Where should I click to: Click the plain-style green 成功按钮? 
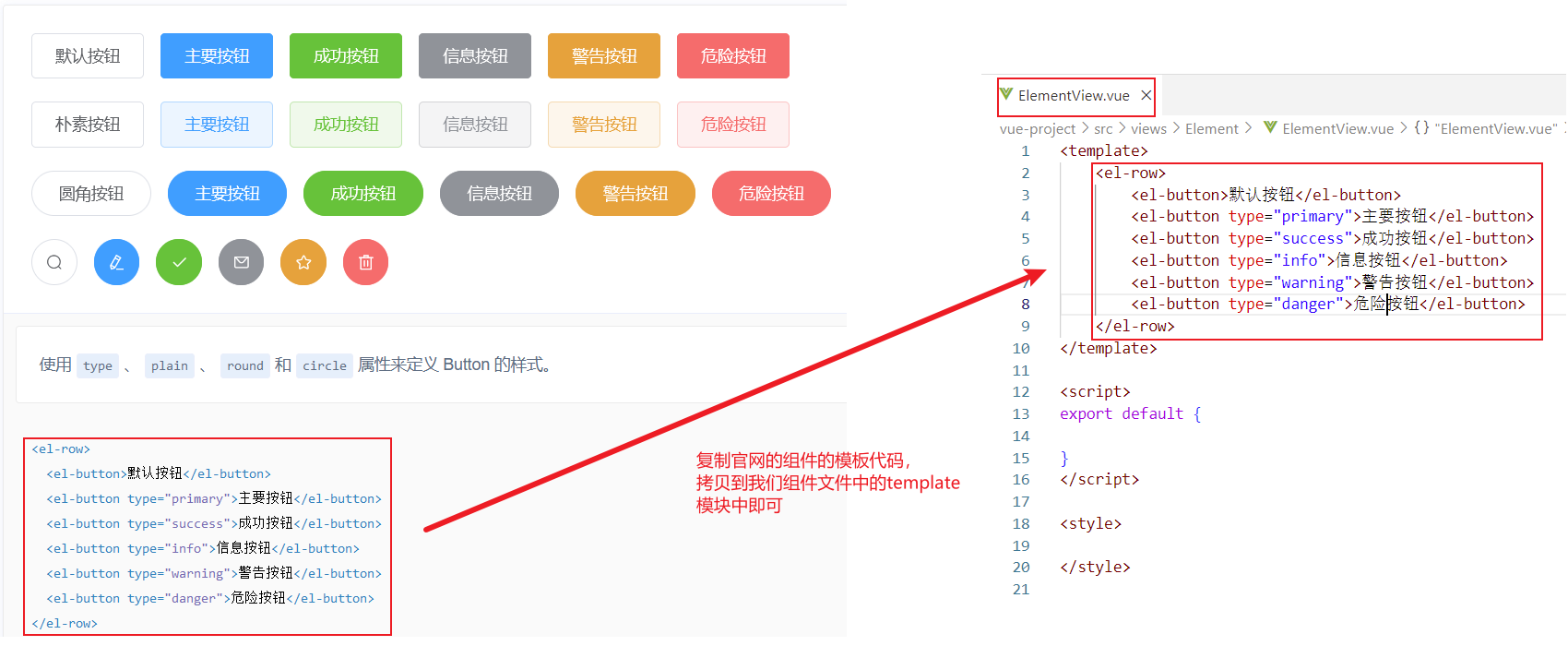tap(346, 125)
